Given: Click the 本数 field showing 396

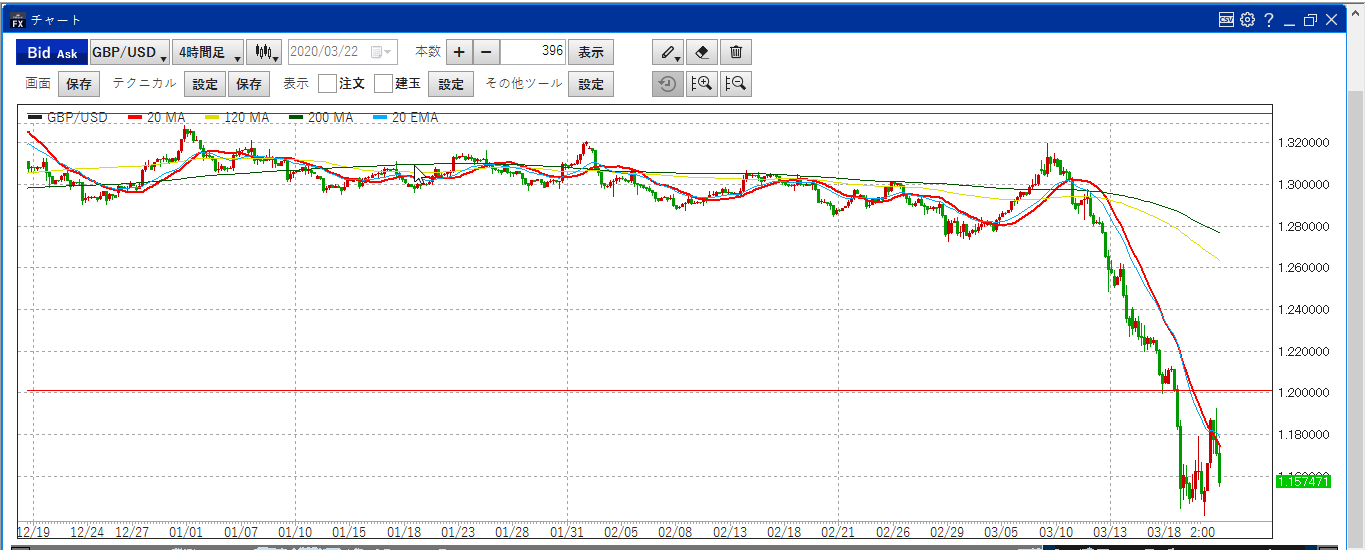Looking at the screenshot, I should coord(533,53).
